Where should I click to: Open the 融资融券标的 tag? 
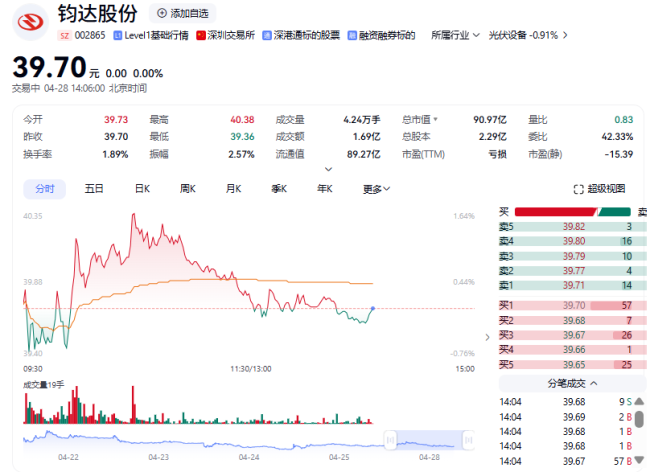382,36
